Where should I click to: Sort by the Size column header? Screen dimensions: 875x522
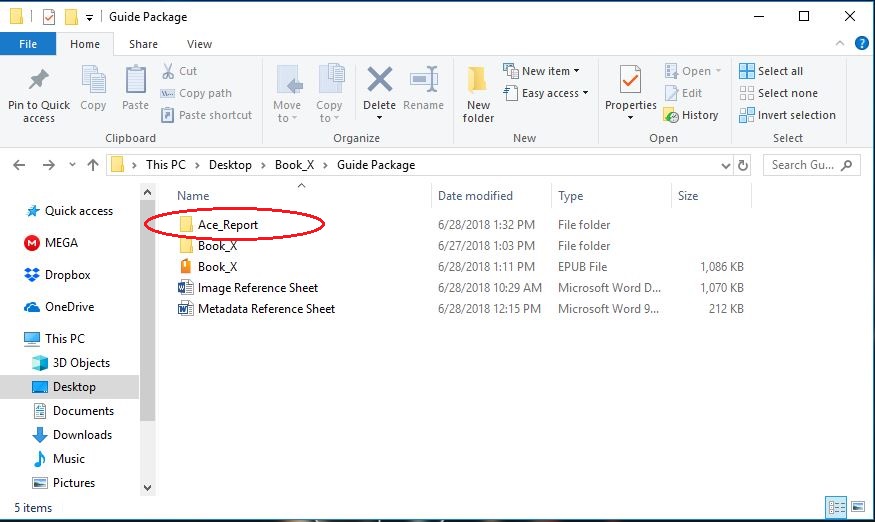688,196
